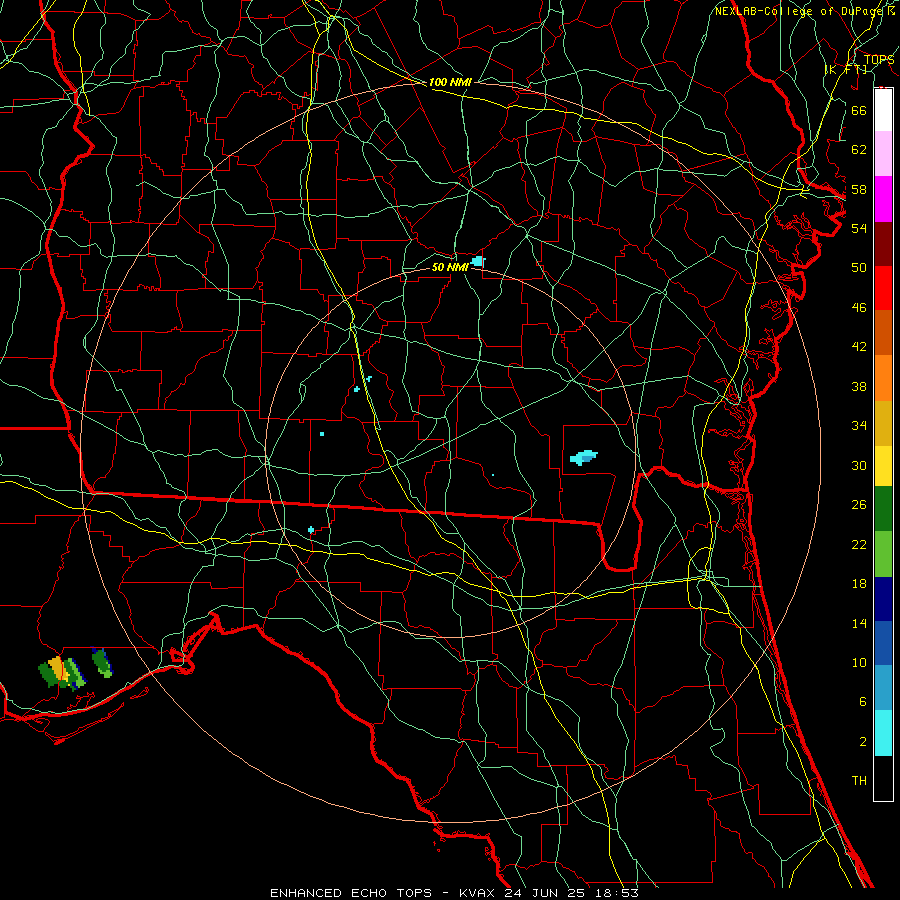Click the "18:53" timestamp in the caption
This screenshot has height=900, width=900.
pos(616,893)
